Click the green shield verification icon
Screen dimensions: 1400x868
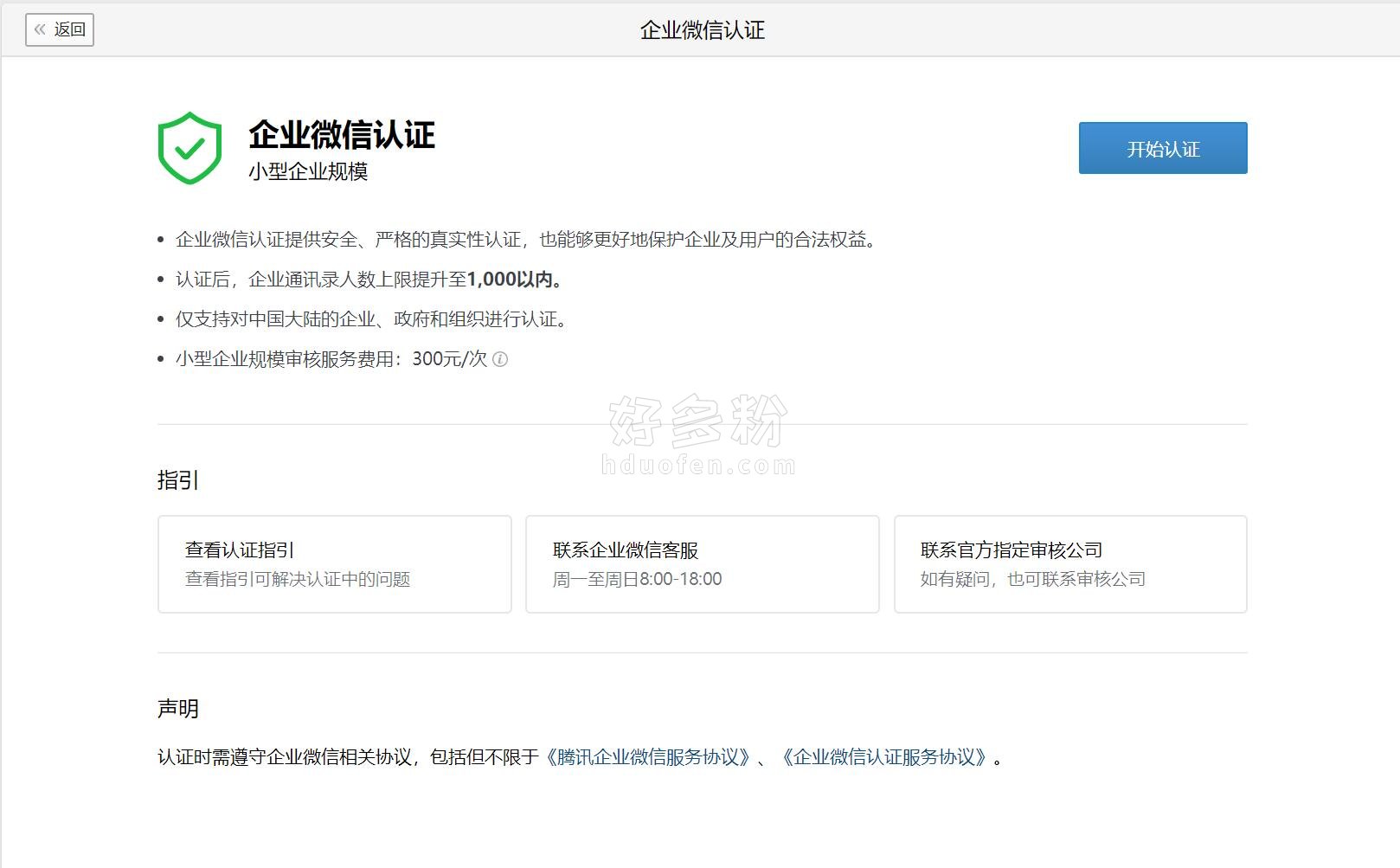(x=190, y=148)
